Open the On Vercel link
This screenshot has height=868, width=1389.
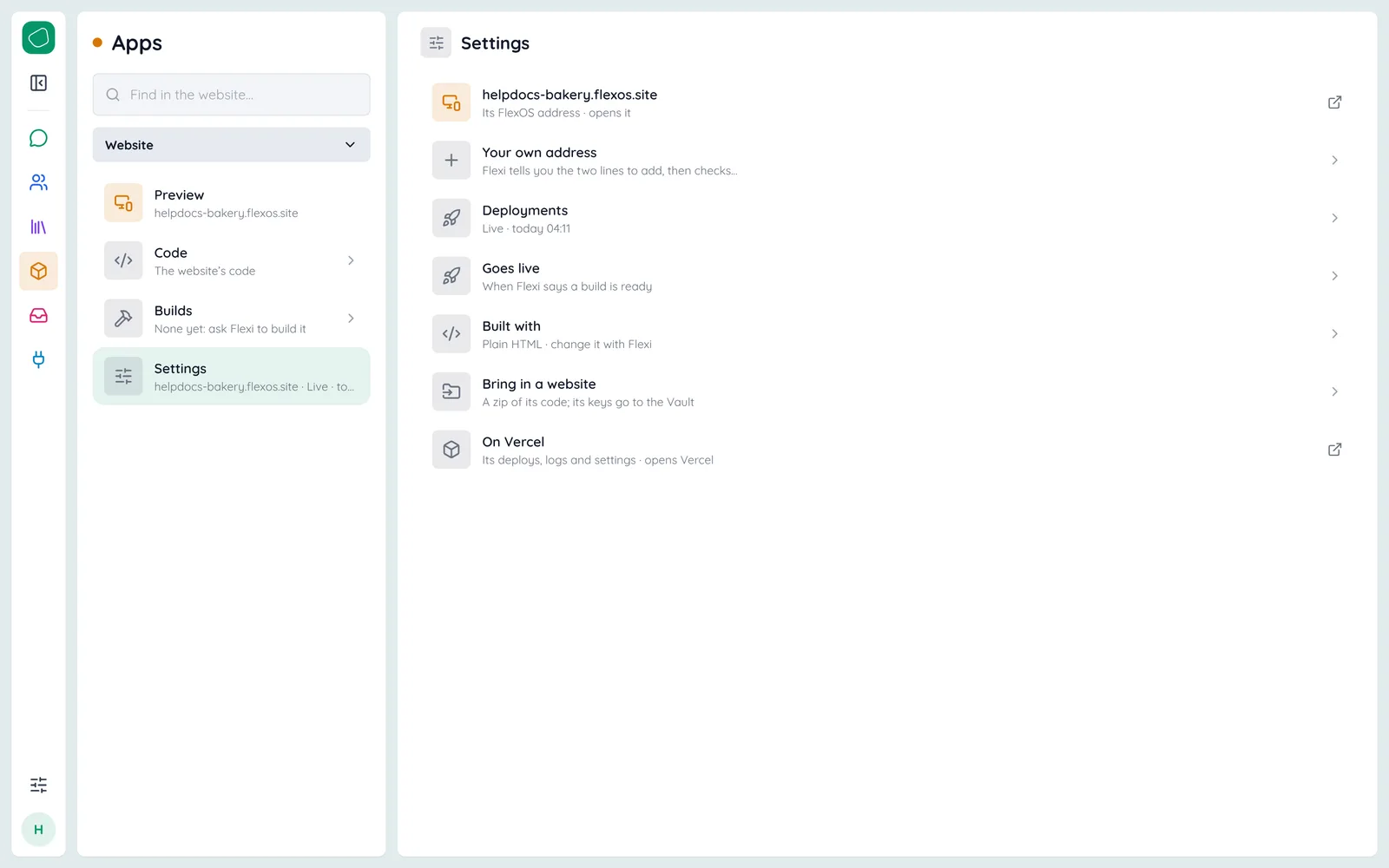(x=887, y=450)
